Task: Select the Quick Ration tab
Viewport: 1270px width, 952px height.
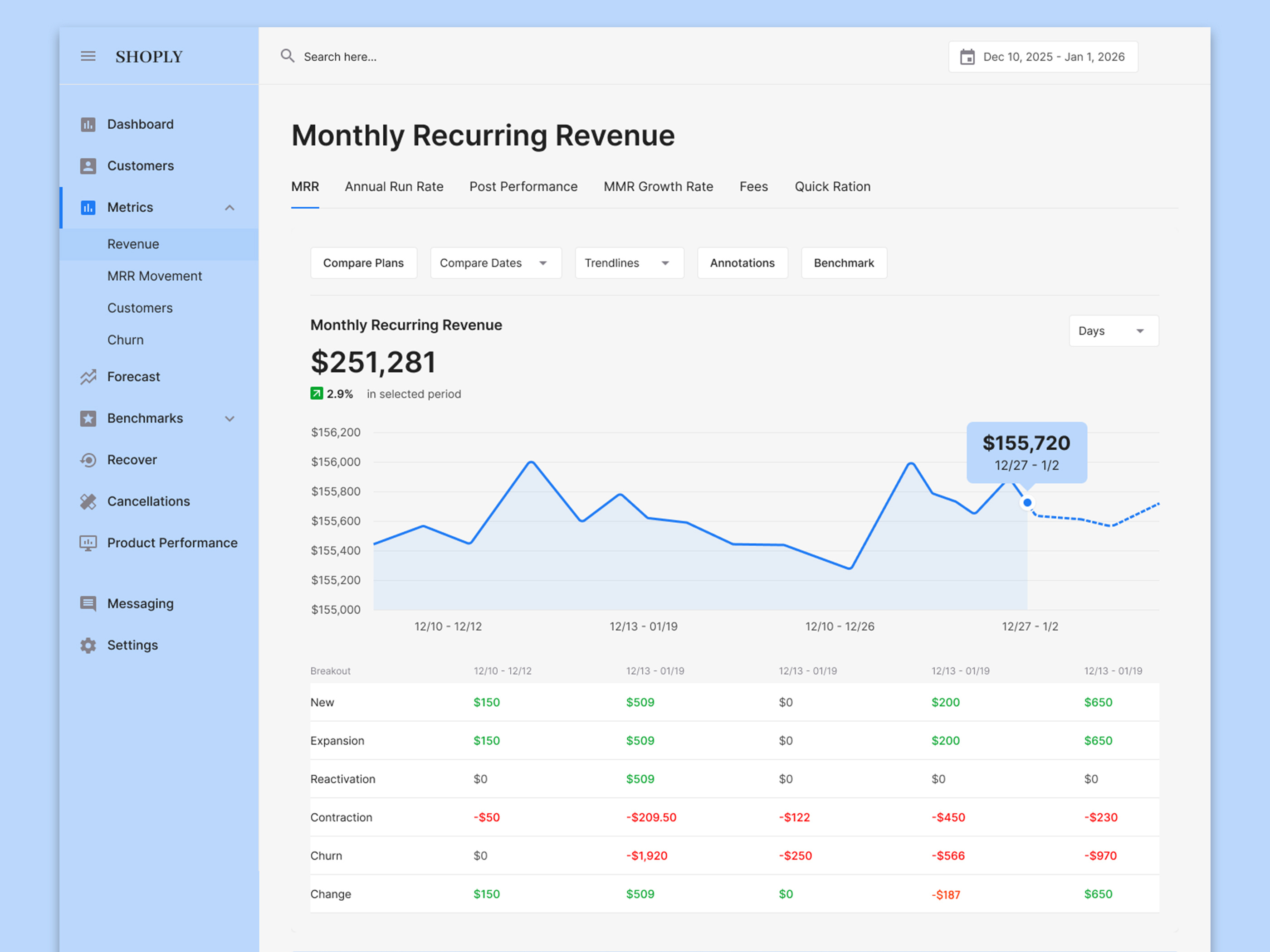Action: pyautogui.click(x=832, y=186)
